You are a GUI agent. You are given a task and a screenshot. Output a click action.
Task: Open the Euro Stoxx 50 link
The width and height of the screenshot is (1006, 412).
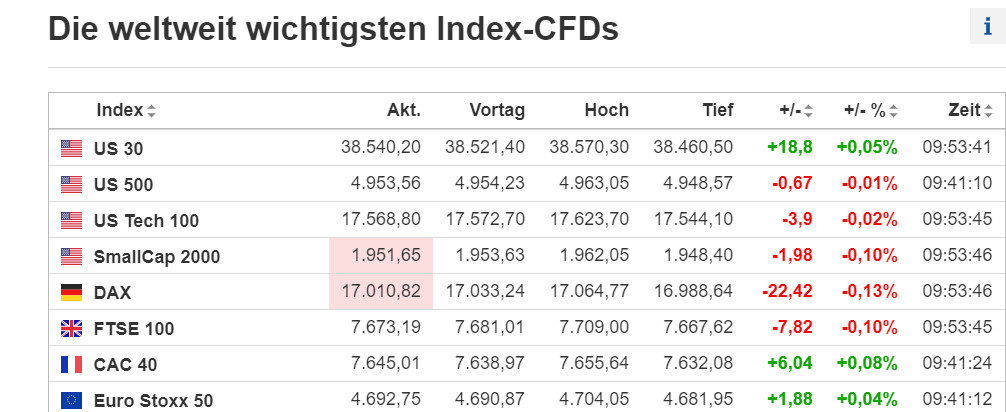(x=153, y=401)
